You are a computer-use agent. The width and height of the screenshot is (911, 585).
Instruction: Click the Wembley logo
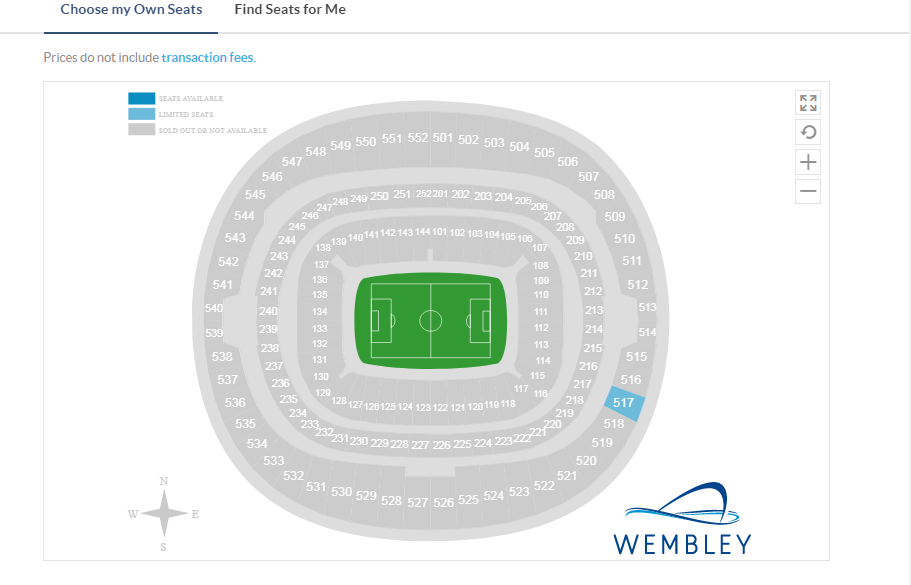point(682,519)
